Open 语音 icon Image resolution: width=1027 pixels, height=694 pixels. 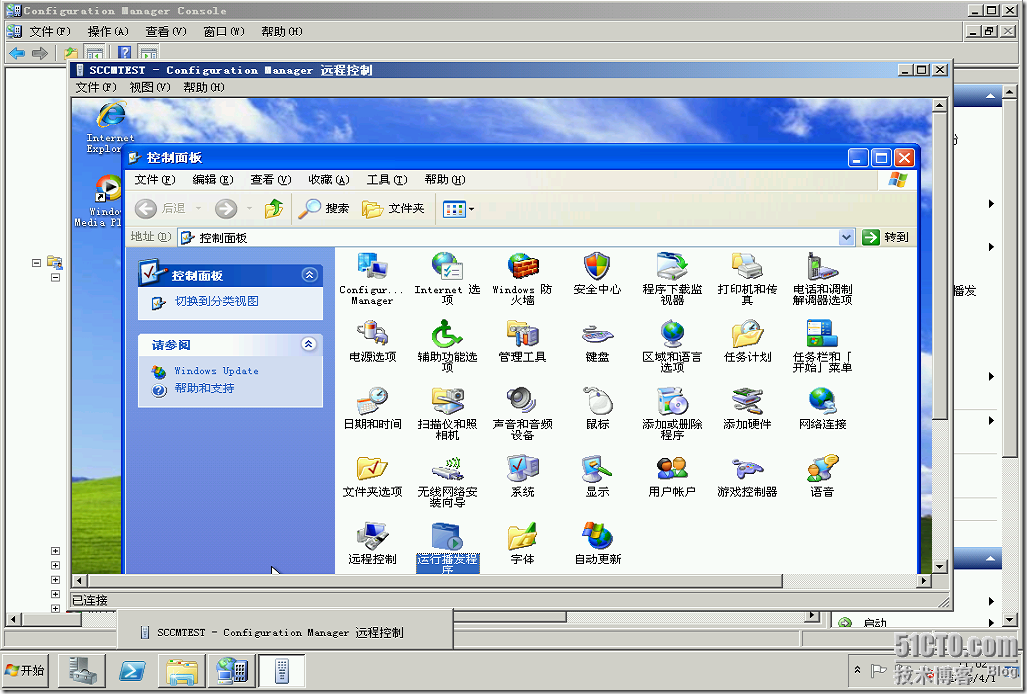[x=823, y=476]
